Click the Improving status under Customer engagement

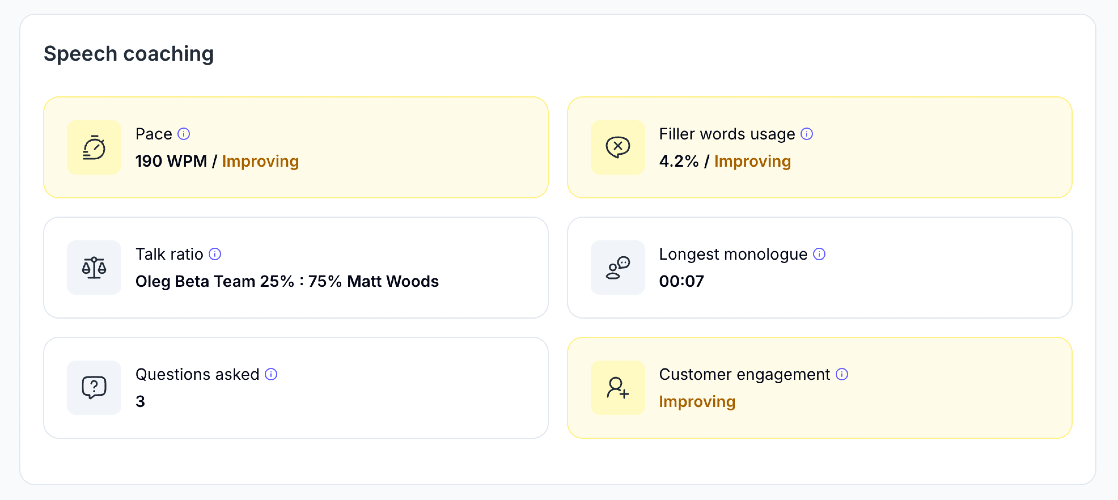697,402
